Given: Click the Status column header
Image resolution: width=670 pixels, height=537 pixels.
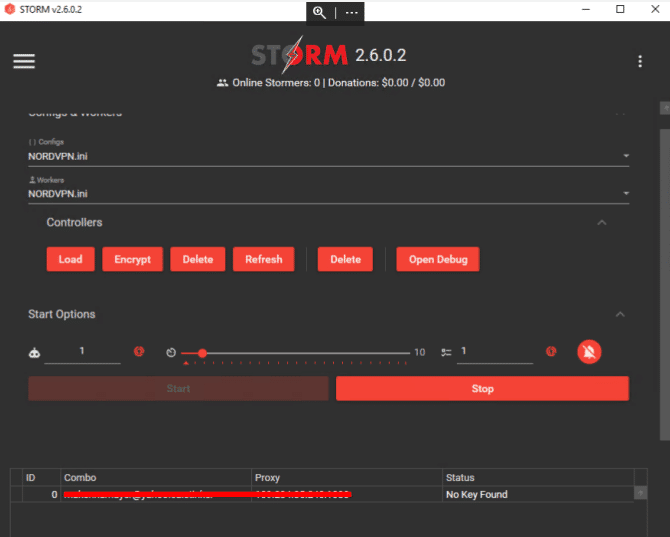Looking at the screenshot, I should coord(540,478).
